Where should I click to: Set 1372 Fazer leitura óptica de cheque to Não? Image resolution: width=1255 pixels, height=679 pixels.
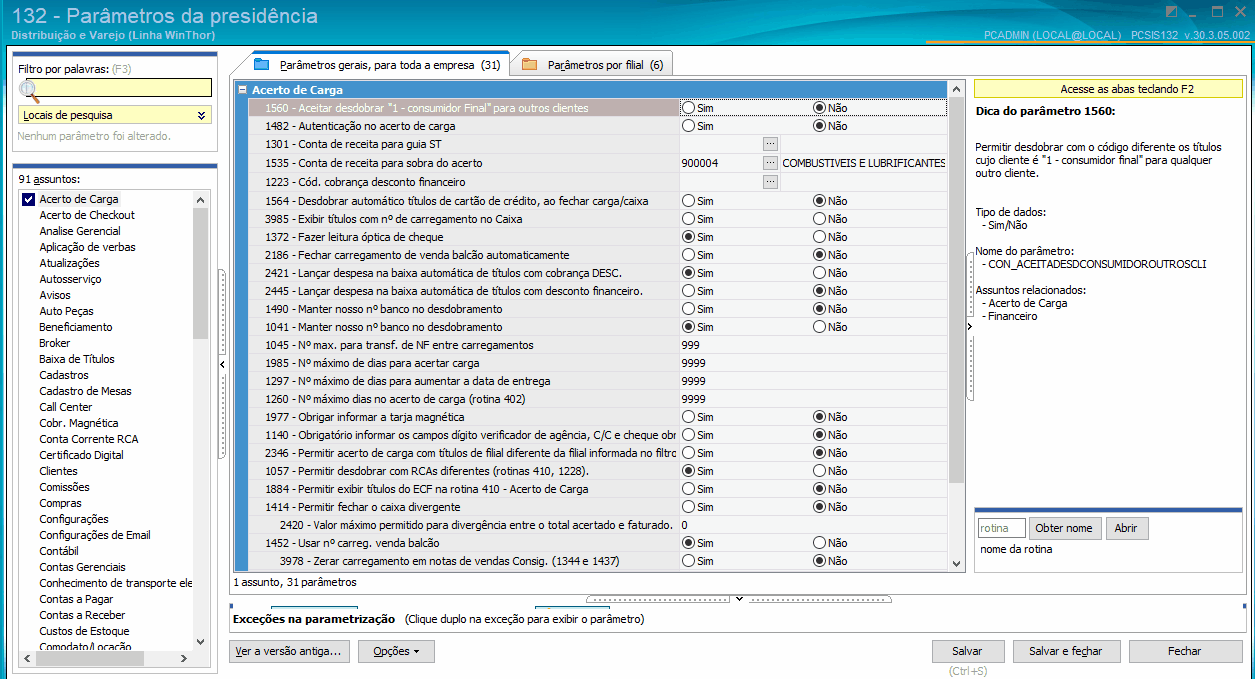point(820,237)
